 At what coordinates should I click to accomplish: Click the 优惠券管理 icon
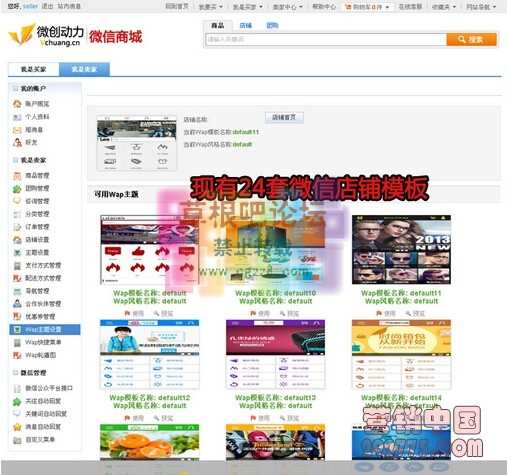pos(17,317)
